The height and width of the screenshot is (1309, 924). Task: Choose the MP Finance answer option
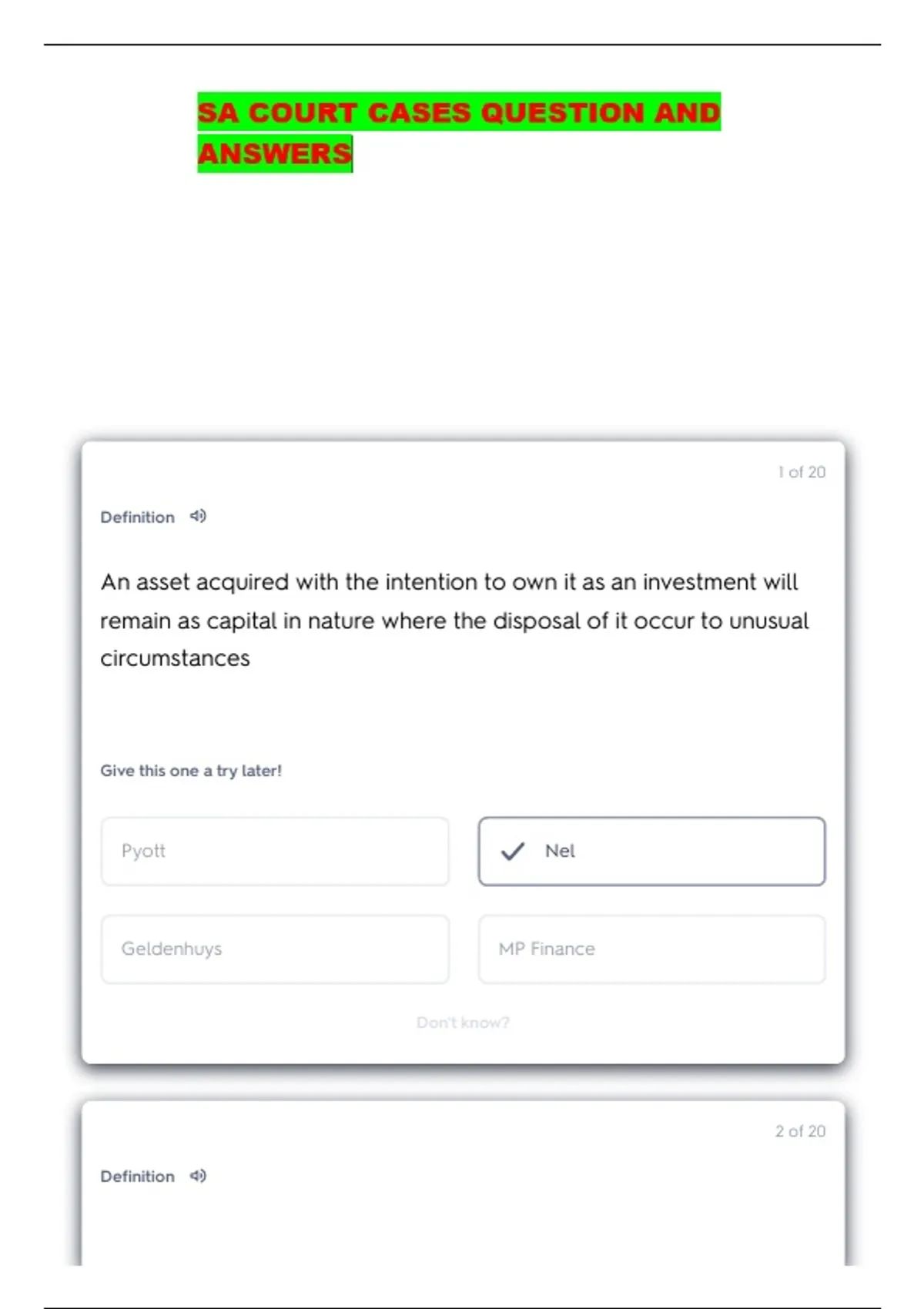tap(651, 949)
